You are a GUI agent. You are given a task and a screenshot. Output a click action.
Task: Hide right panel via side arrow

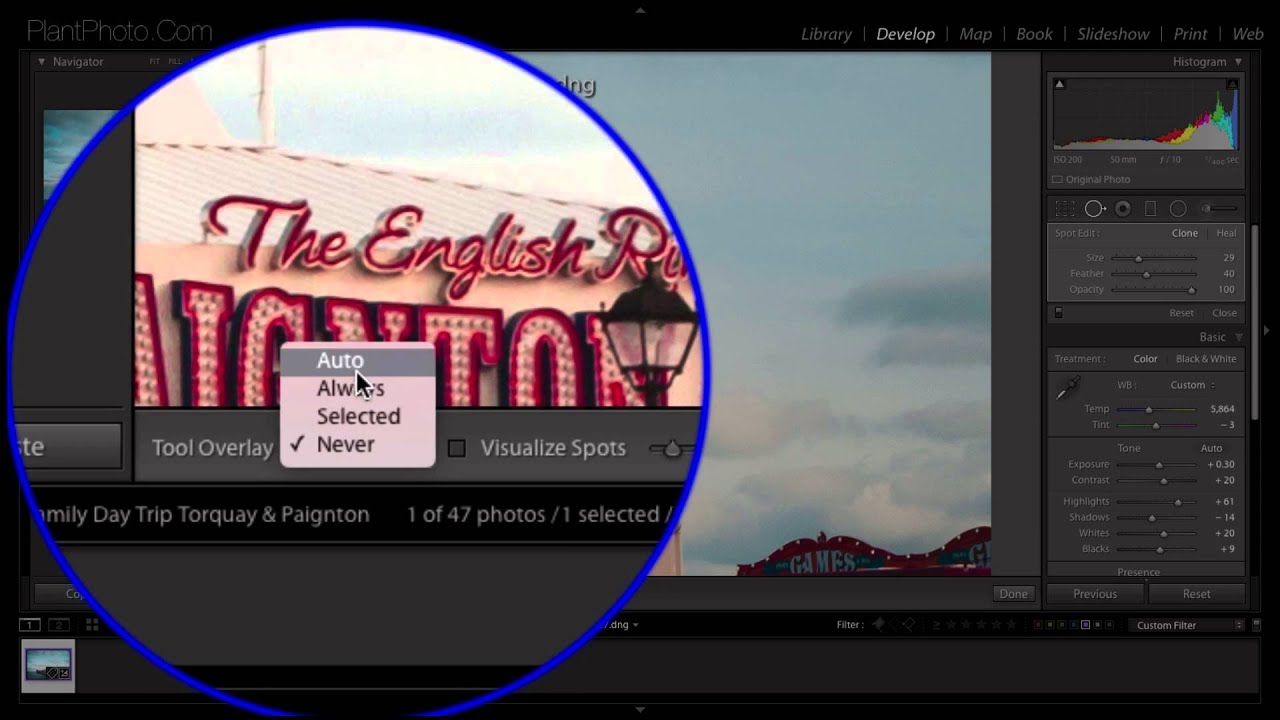[1266, 330]
